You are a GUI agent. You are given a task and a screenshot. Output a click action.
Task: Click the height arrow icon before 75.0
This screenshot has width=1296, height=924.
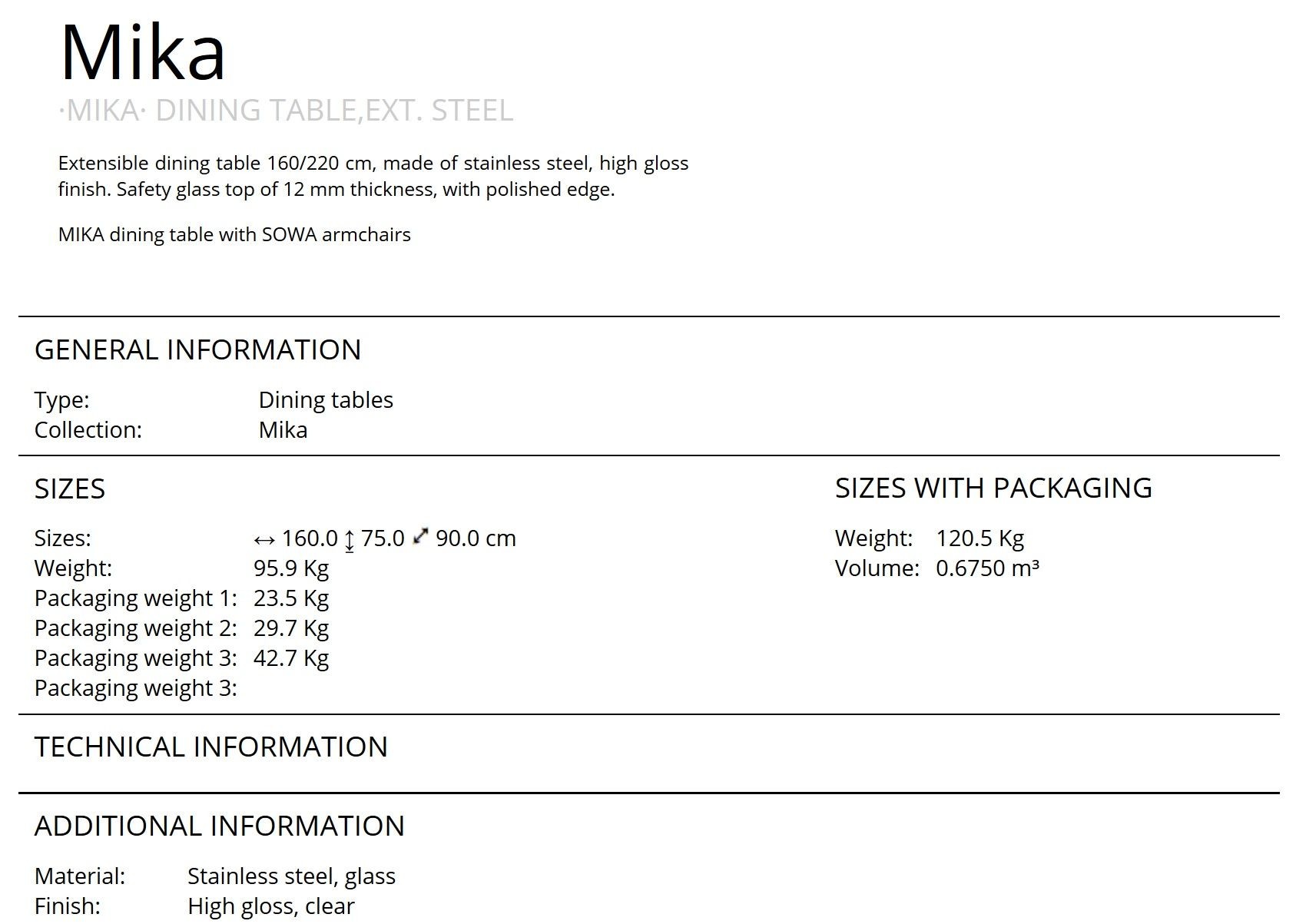point(350,540)
